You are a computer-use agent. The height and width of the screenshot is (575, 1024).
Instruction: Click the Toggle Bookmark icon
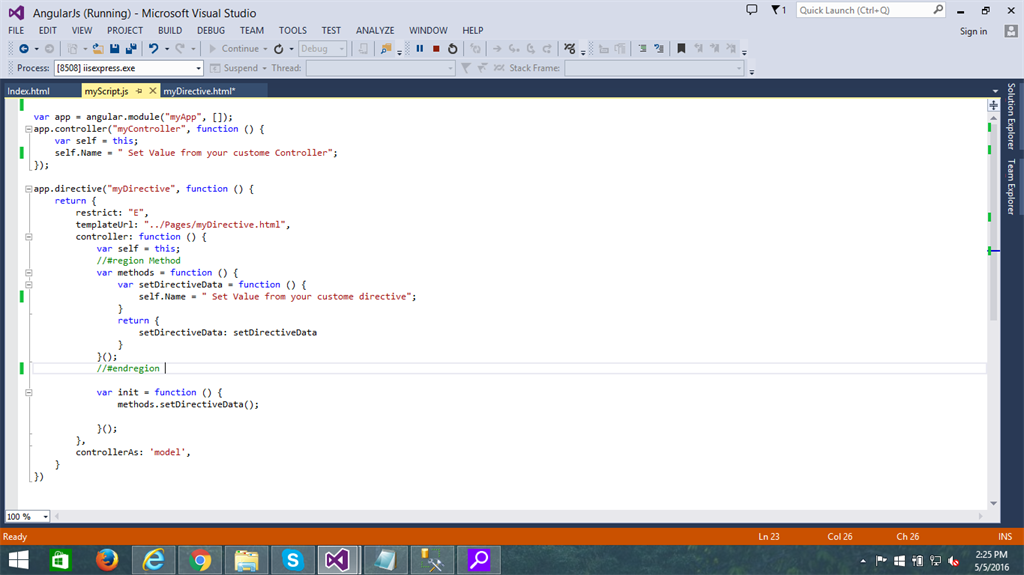[681, 49]
